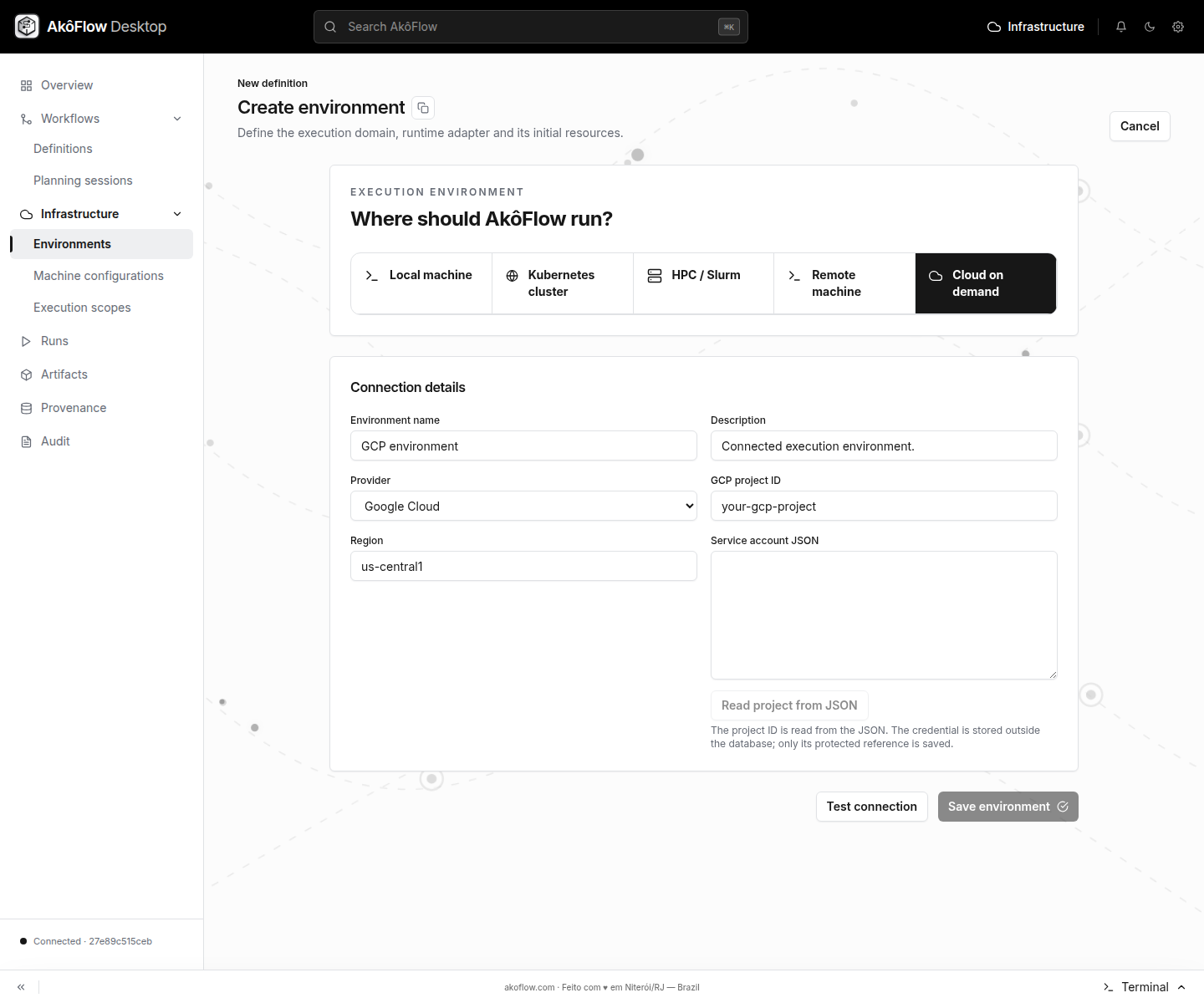Click the Service account JSON textarea
Viewport: 1204px width, 1003px height.
click(884, 615)
